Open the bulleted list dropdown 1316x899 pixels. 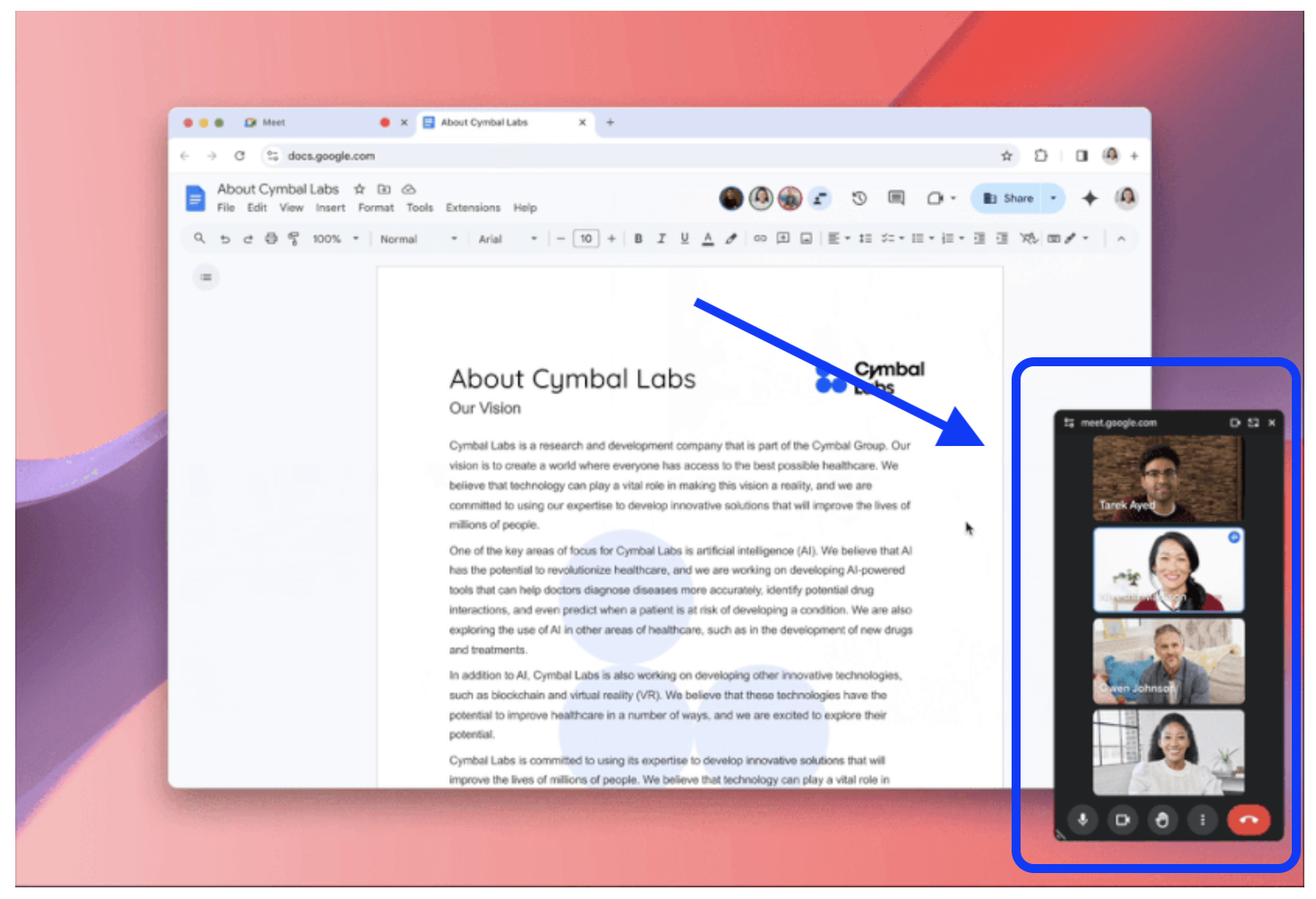pyautogui.click(x=923, y=238)
